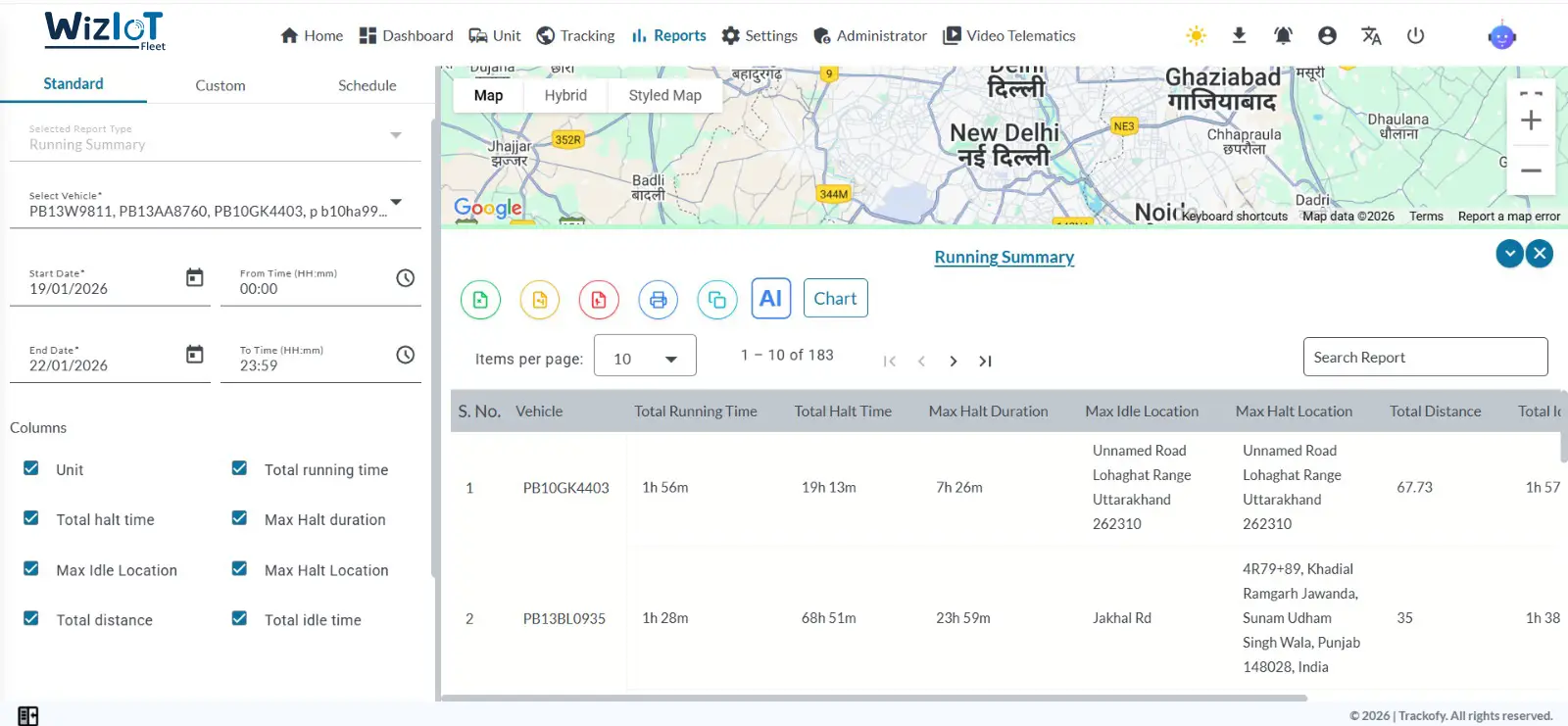
Task: Go to the last report page
Action: [985, 362]
